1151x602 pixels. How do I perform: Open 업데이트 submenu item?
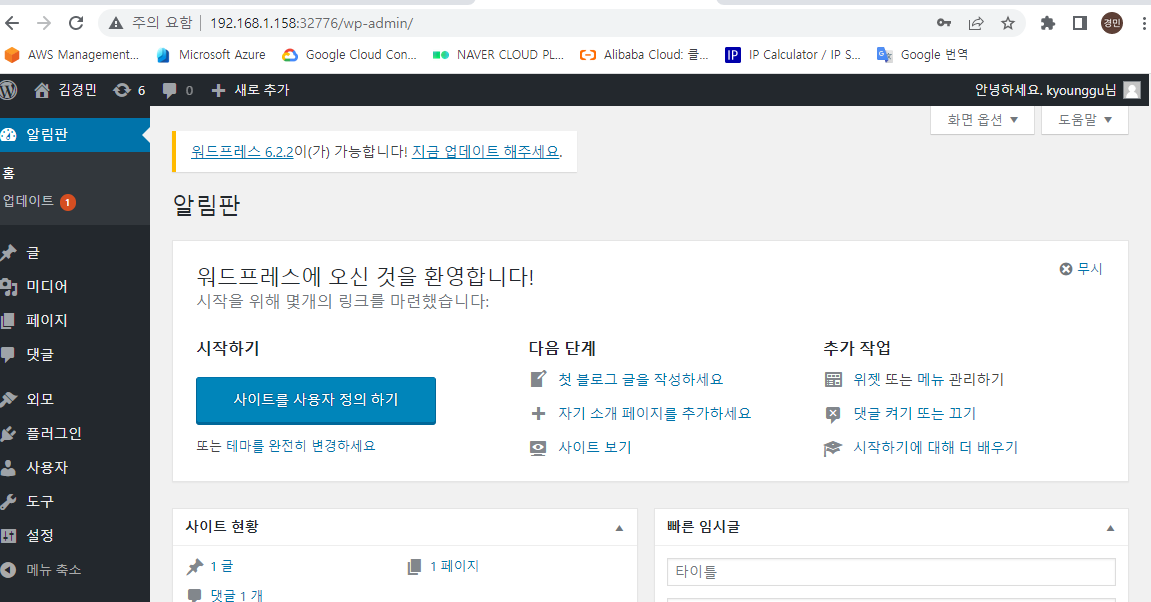pyautogui.click(x=39, y=201)
